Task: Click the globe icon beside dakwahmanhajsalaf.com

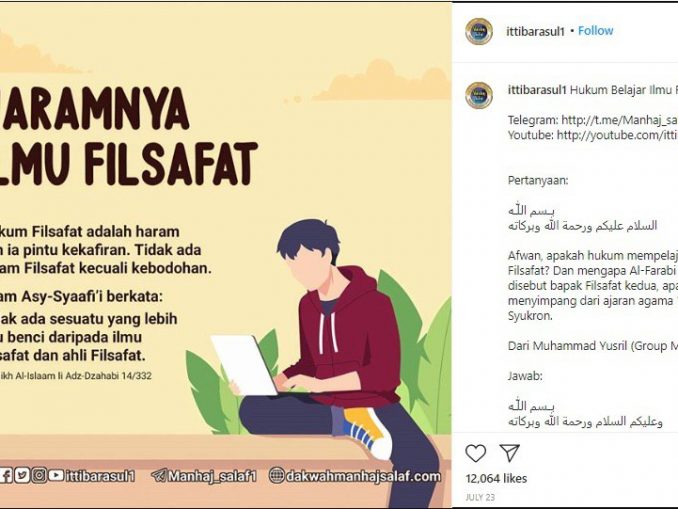Action: click(276, 476)
